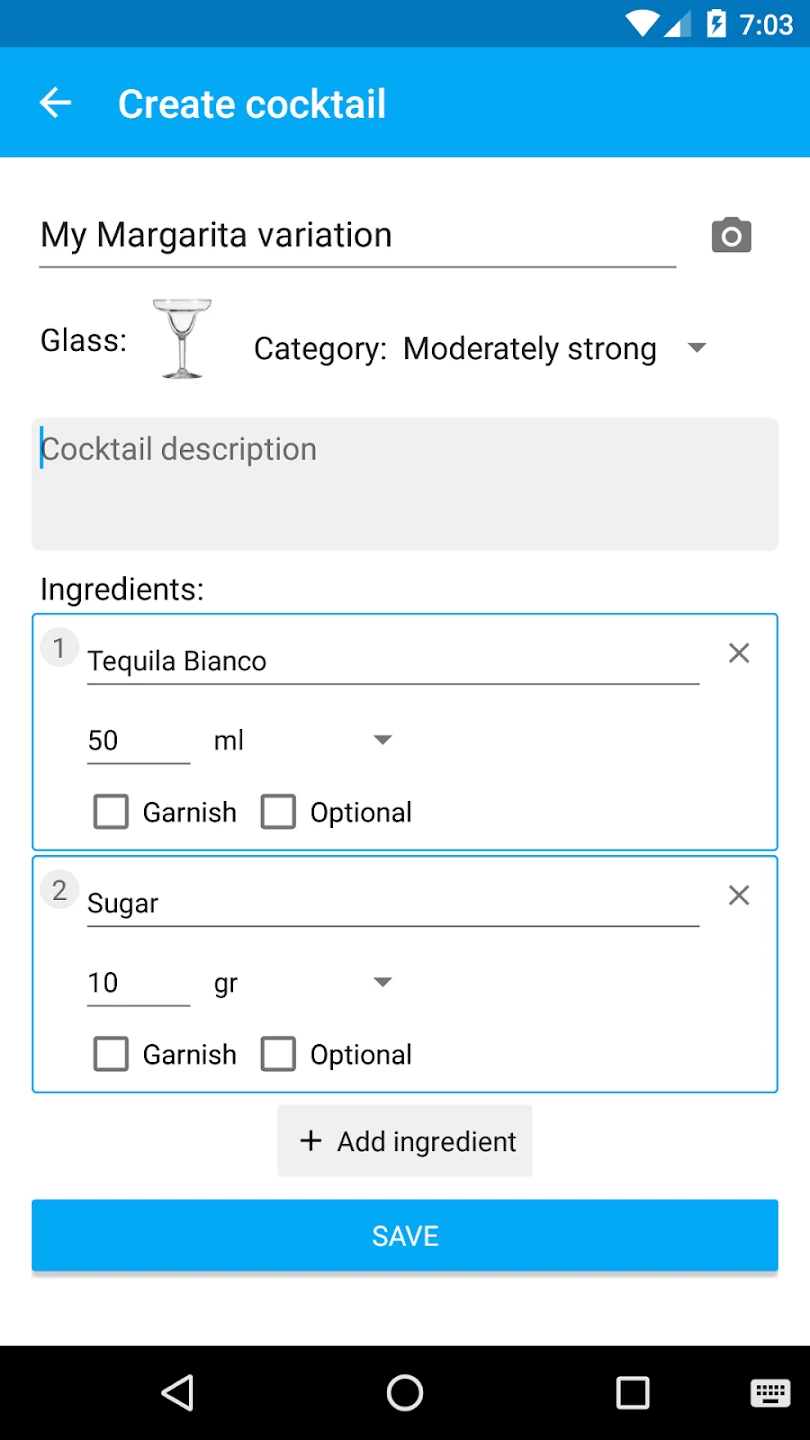This screenshot has width=810, height=1440.
Task: Tick Optional for Sugar ingredient
Action: click(278, 1054)
